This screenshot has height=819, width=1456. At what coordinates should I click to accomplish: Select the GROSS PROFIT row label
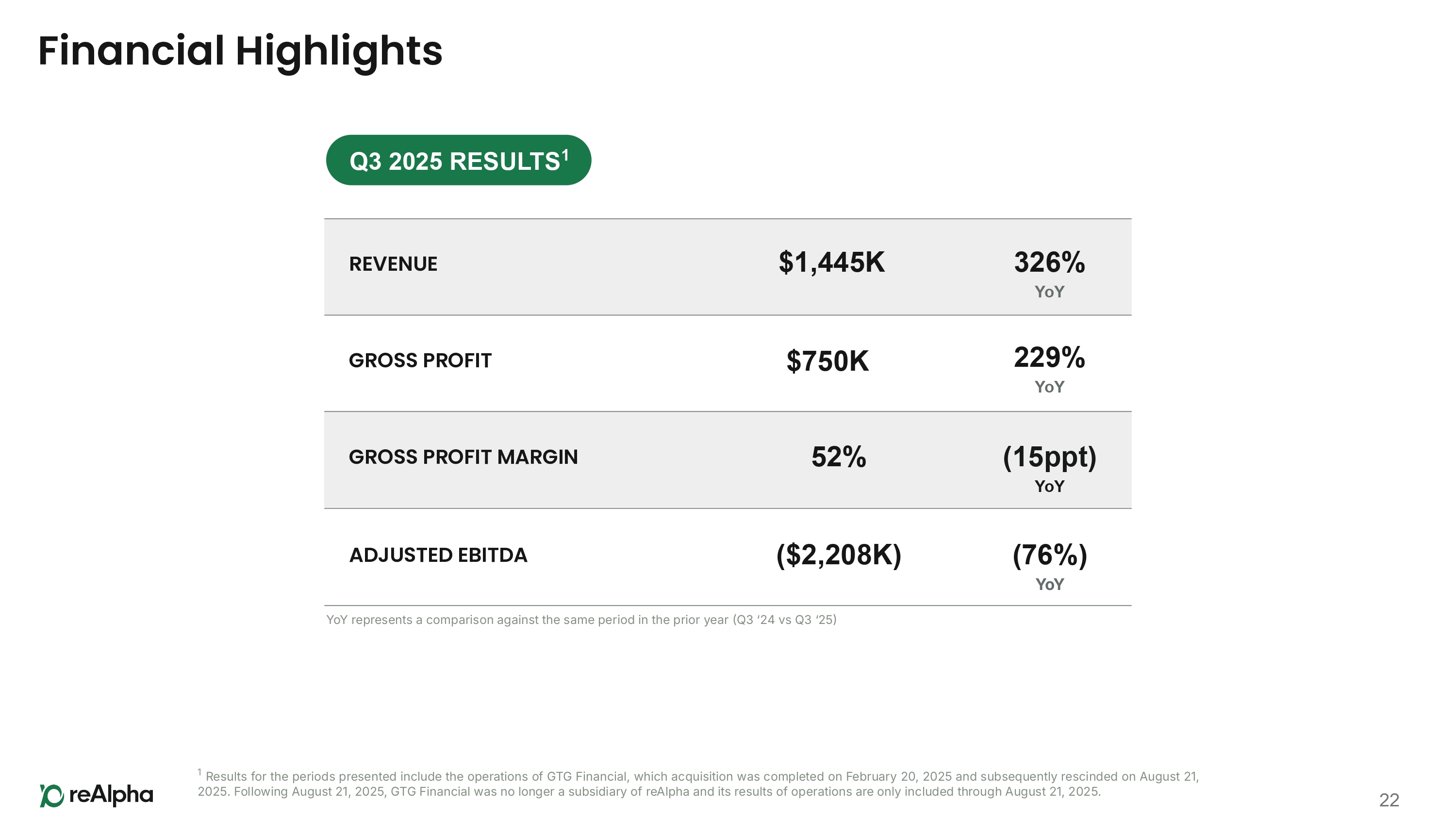click(420, 360)
